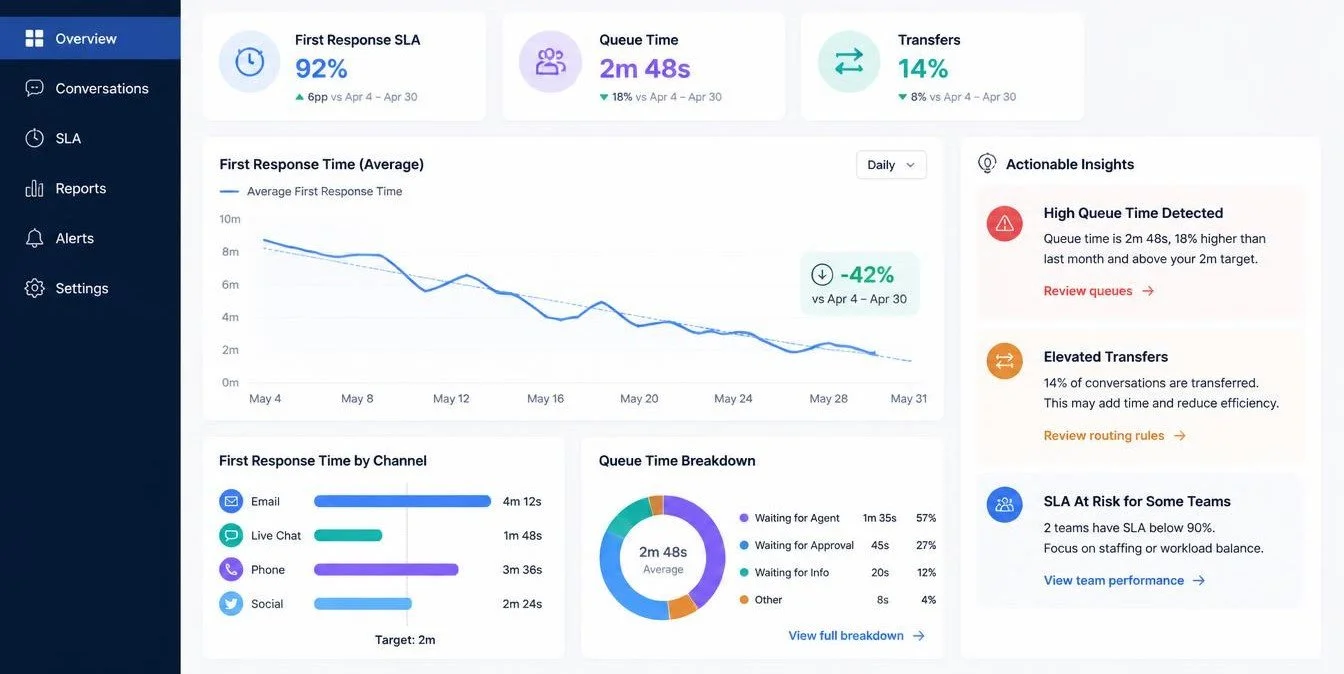Click the Elevated Transfers heading
This screenshot has height=674, width=1344.
1105,357
